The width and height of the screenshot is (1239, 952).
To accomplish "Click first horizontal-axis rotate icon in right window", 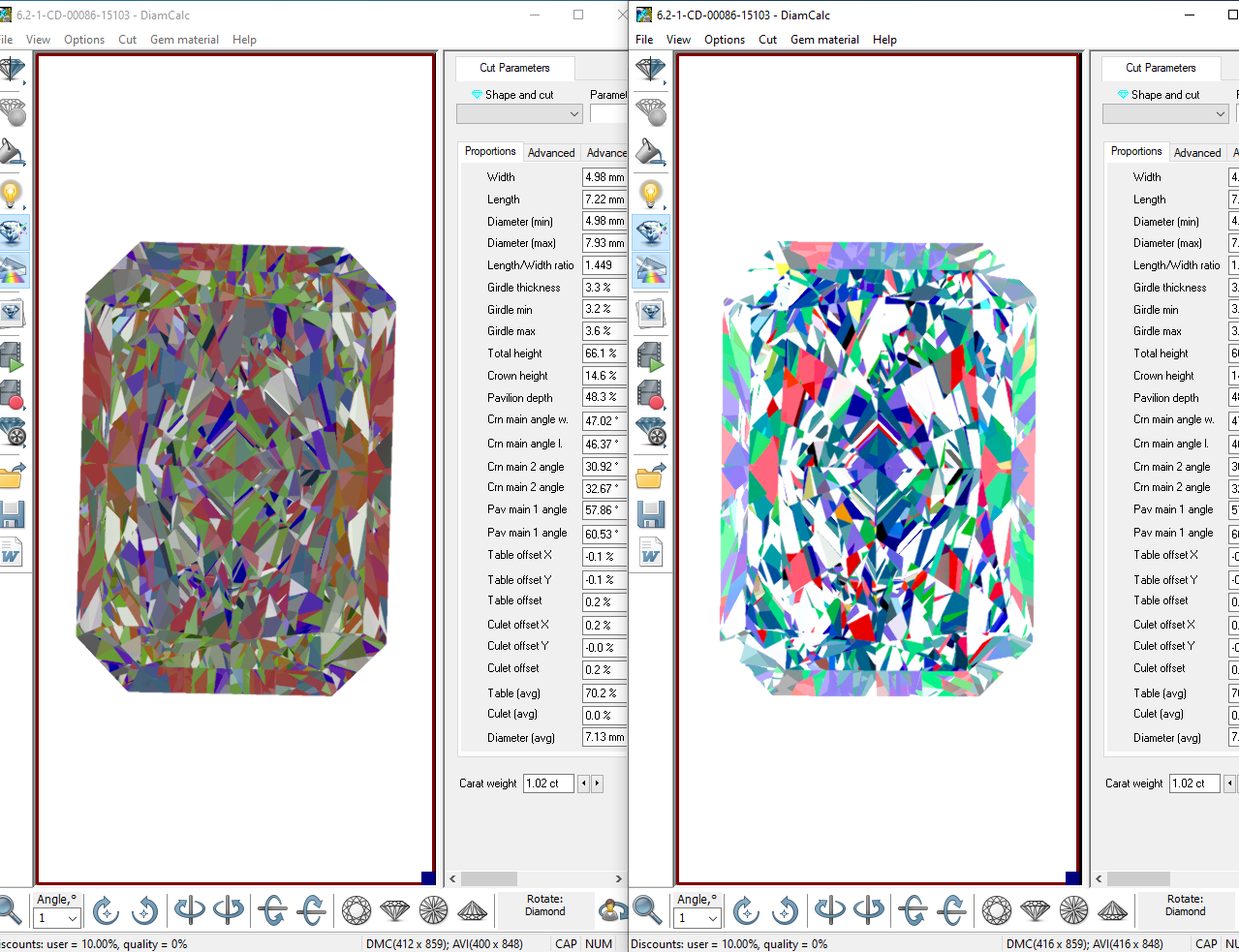I will tap(913, 910).
